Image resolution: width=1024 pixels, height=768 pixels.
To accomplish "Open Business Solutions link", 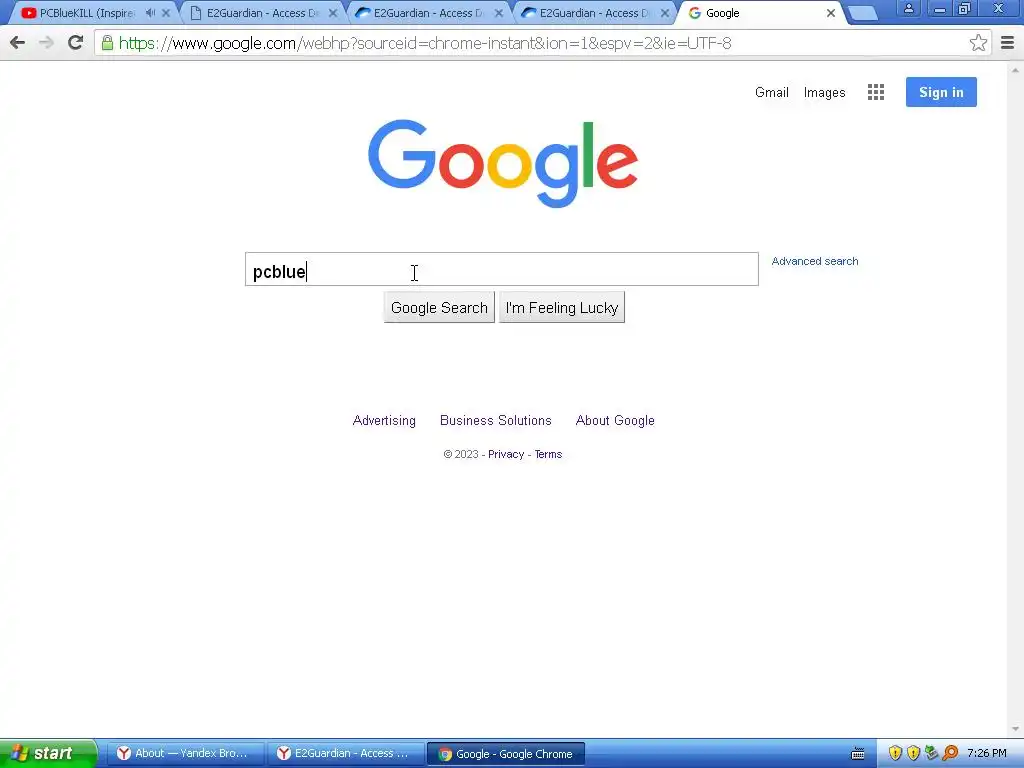I will coord(496,421).
